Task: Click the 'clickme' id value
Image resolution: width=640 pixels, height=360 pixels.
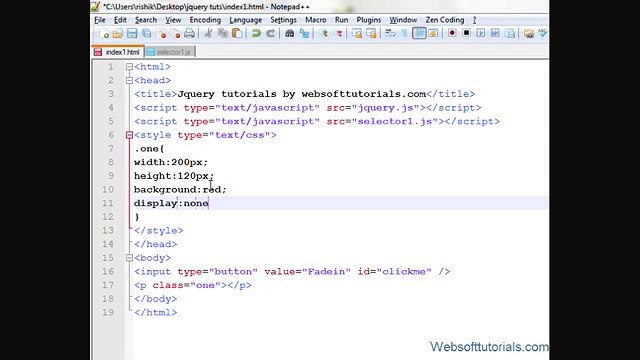Action: pos(404,272)
